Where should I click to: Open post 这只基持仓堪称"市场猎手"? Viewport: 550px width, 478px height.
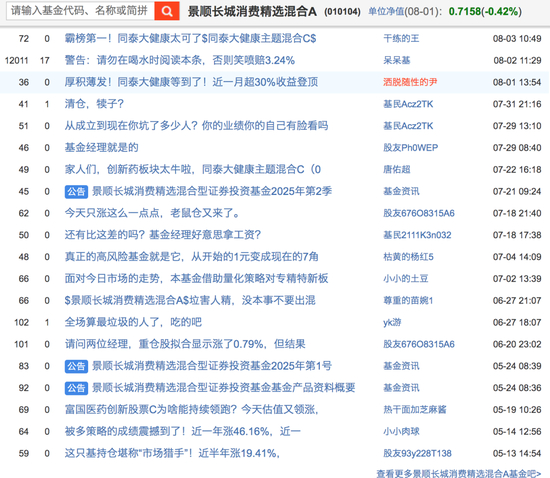tap(172, 453)
